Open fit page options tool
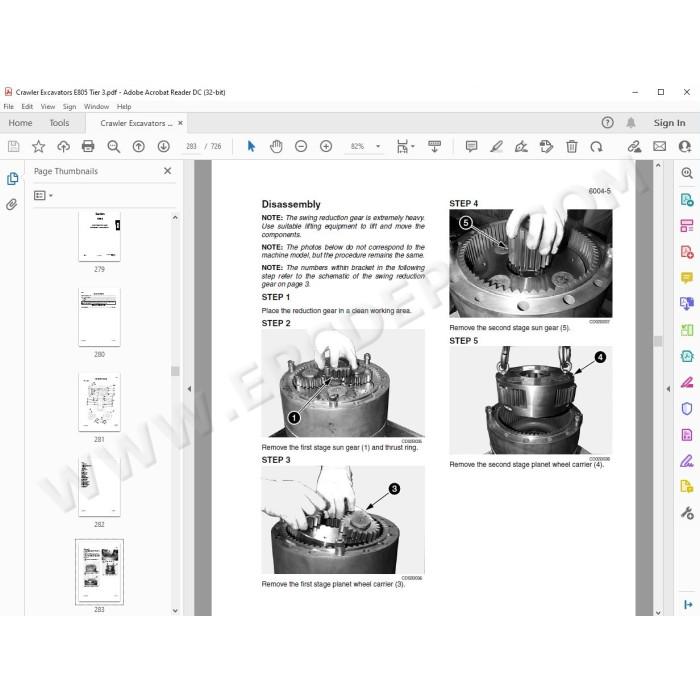The image size is (700, 700). 405,146
